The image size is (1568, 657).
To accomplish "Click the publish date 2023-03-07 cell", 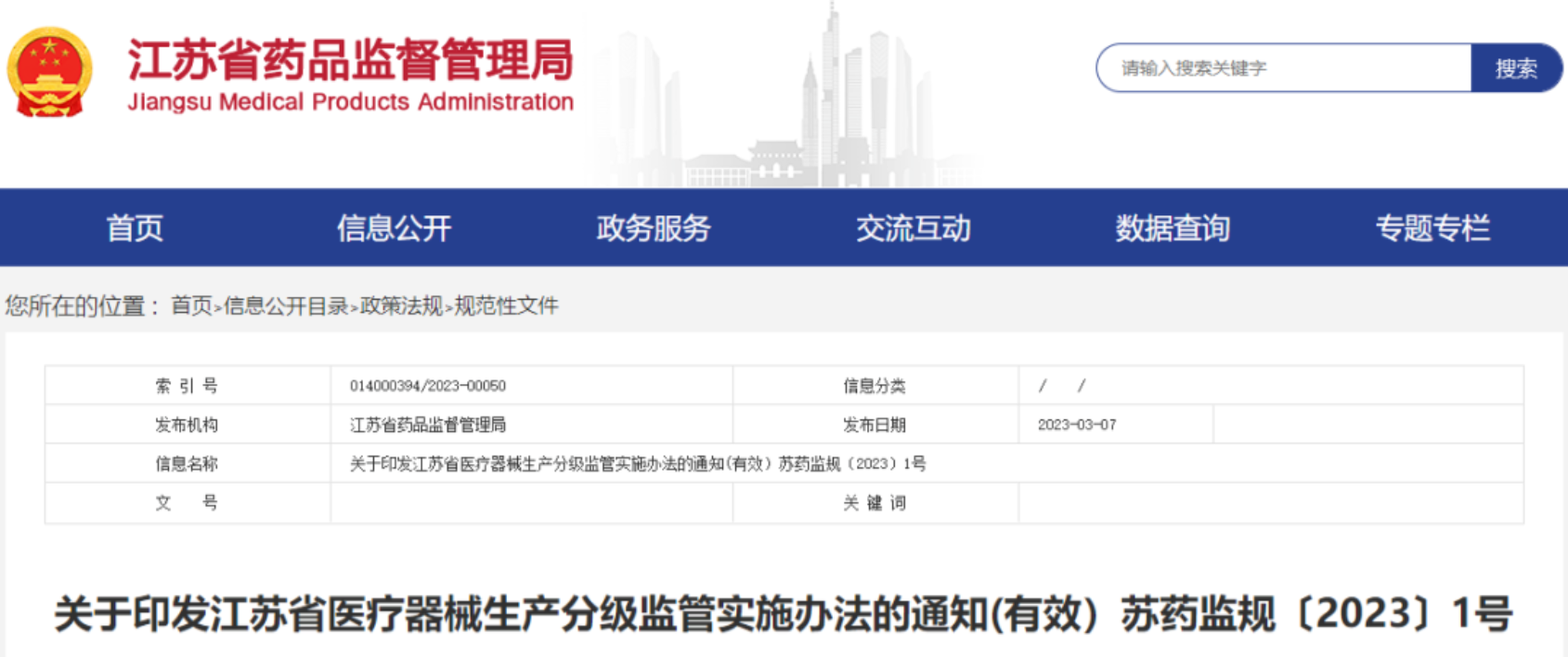I will [1077, 425].
